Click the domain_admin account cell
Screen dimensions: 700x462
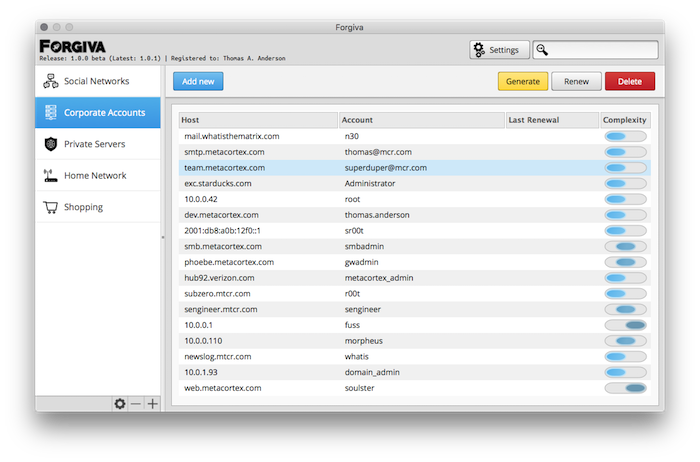[x=372, y=372]
